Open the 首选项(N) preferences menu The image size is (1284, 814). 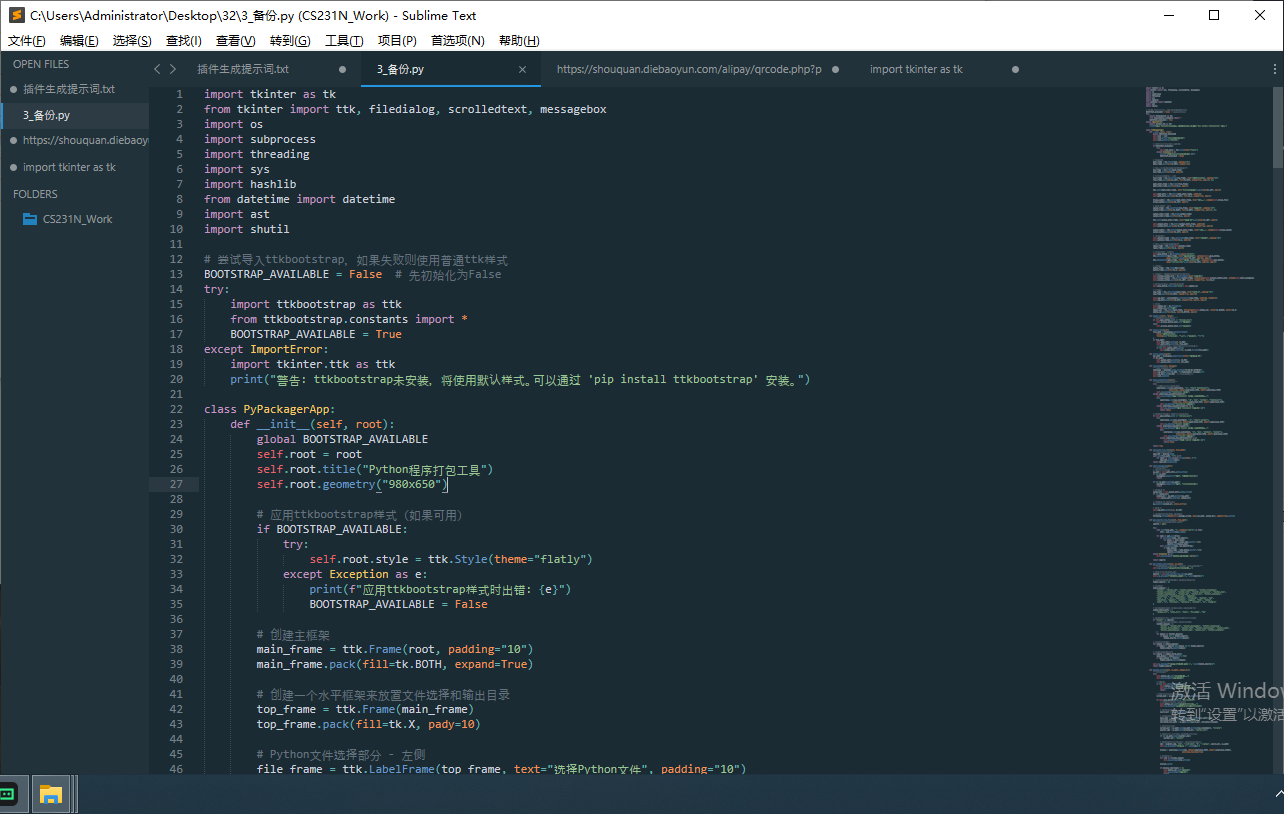point(457,41)
